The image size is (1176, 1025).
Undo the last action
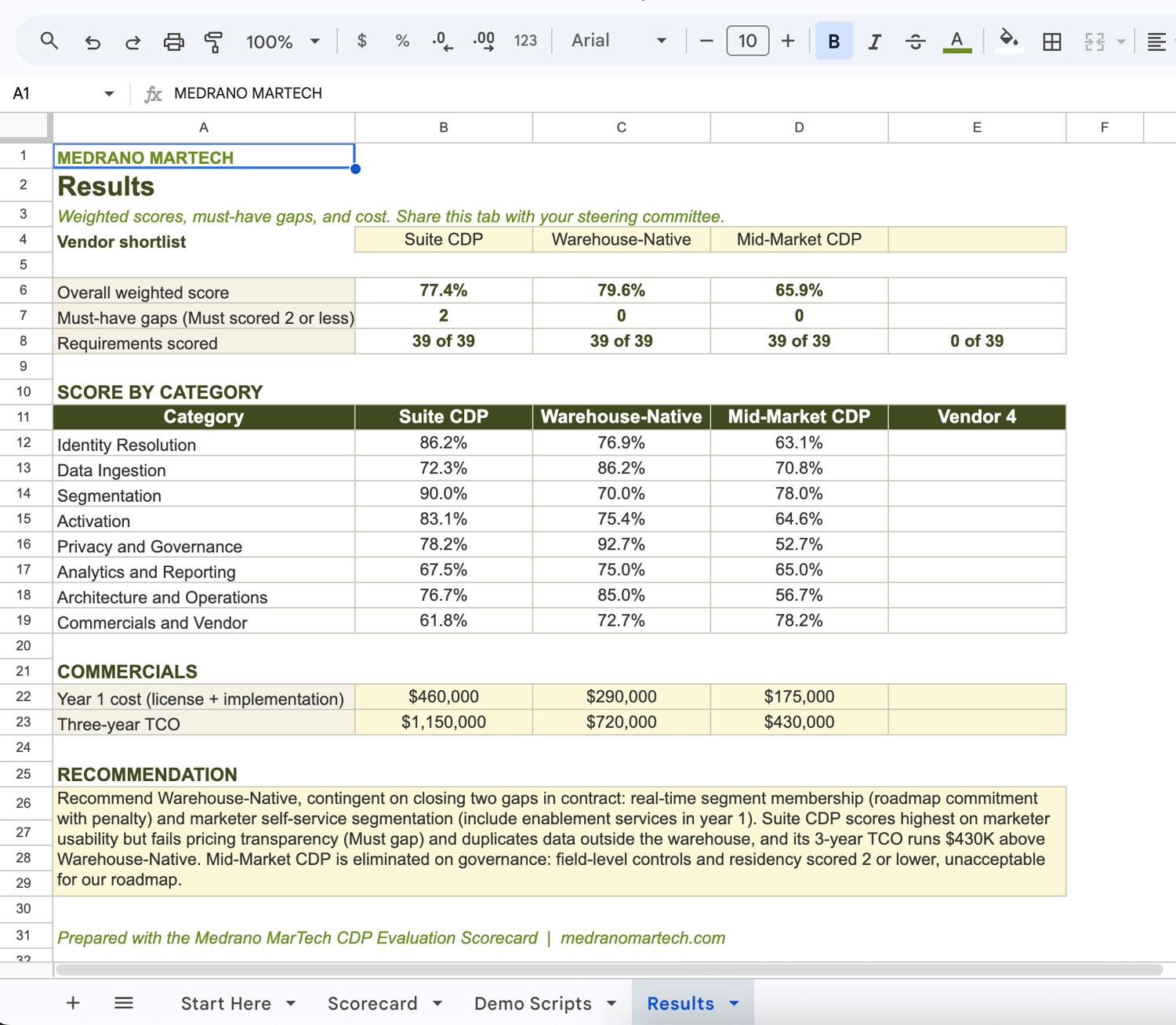[x=93, y=41]
